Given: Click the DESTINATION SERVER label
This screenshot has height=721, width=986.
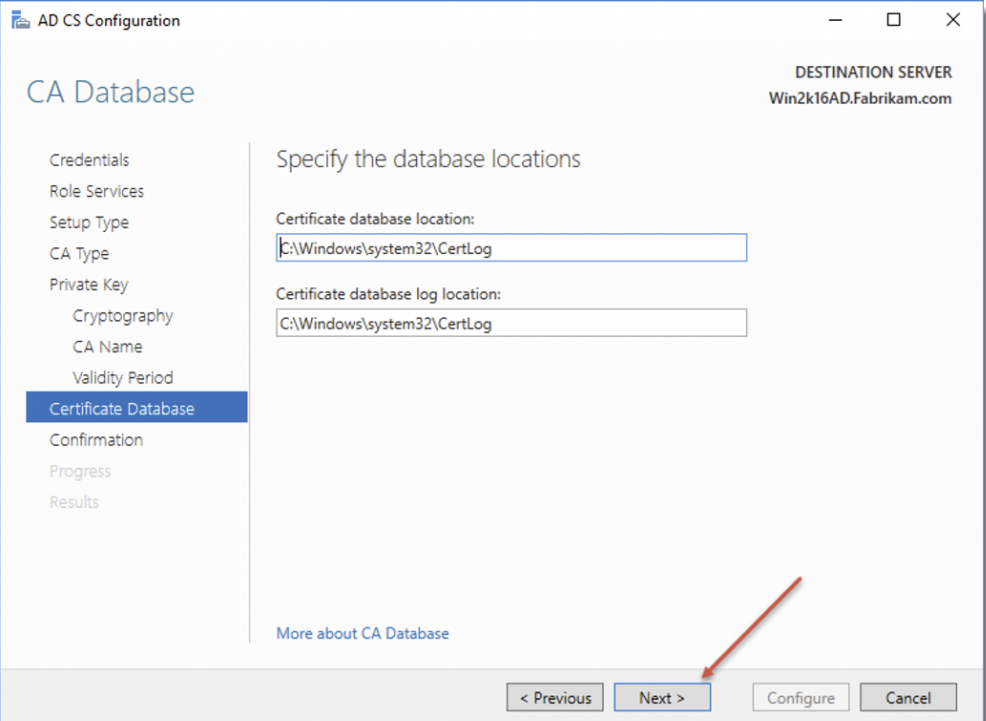Looking at the screenshot, I should click(x=873, y=72).
